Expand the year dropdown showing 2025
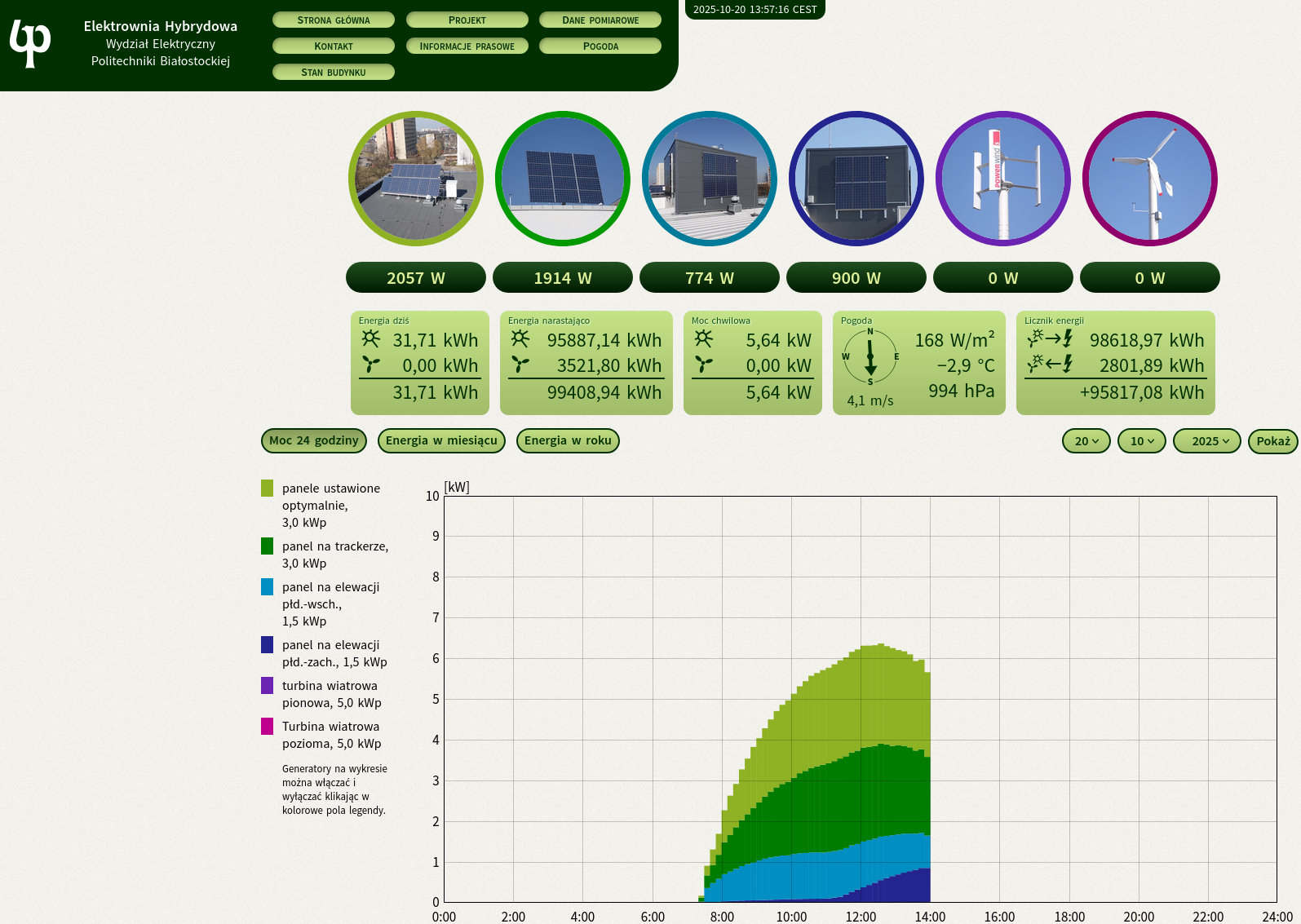The image size is (1301, 924). point(1206,441)
